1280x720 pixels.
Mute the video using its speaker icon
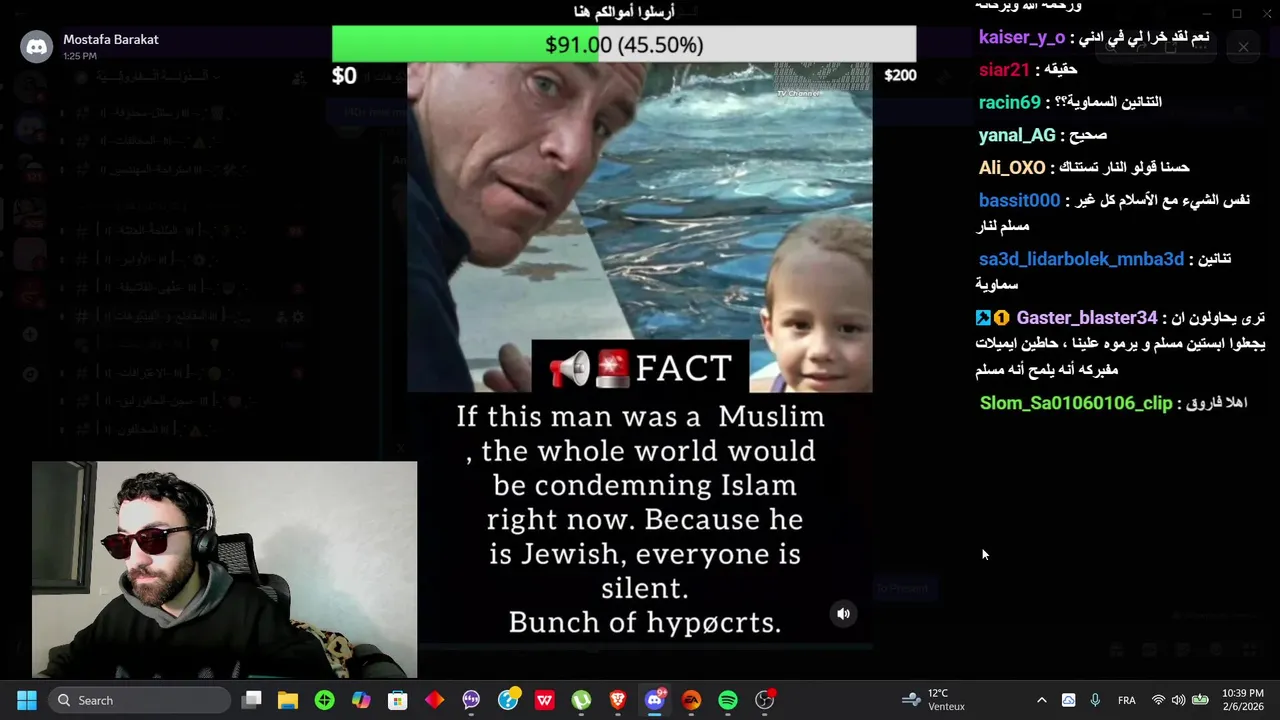click(843, 614)
